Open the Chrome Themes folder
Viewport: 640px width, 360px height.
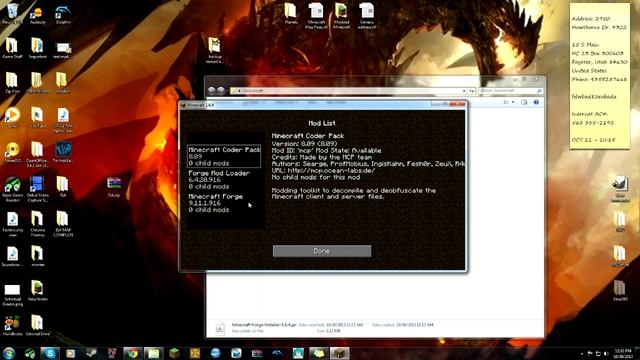(x=38, y=224)
